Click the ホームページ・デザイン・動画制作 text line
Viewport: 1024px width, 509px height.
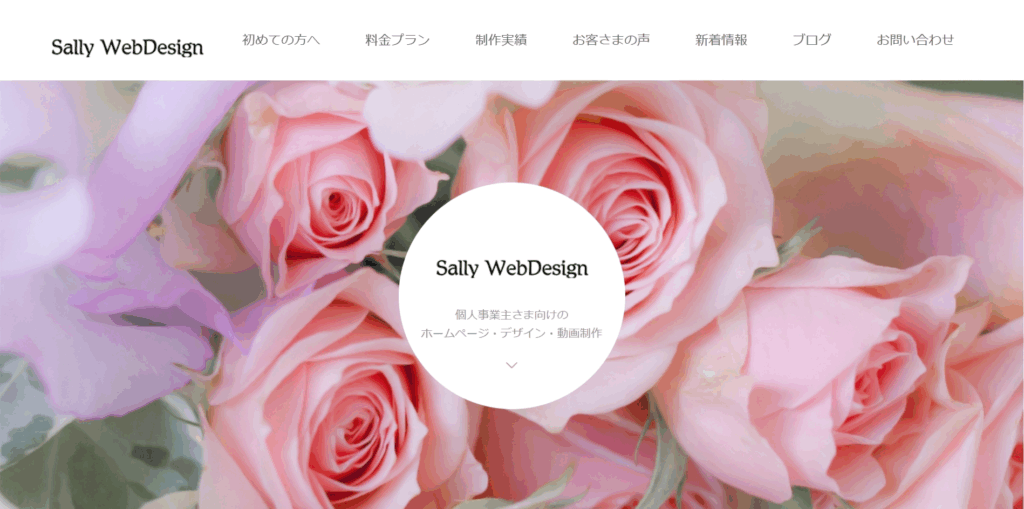tap(511, 333)
